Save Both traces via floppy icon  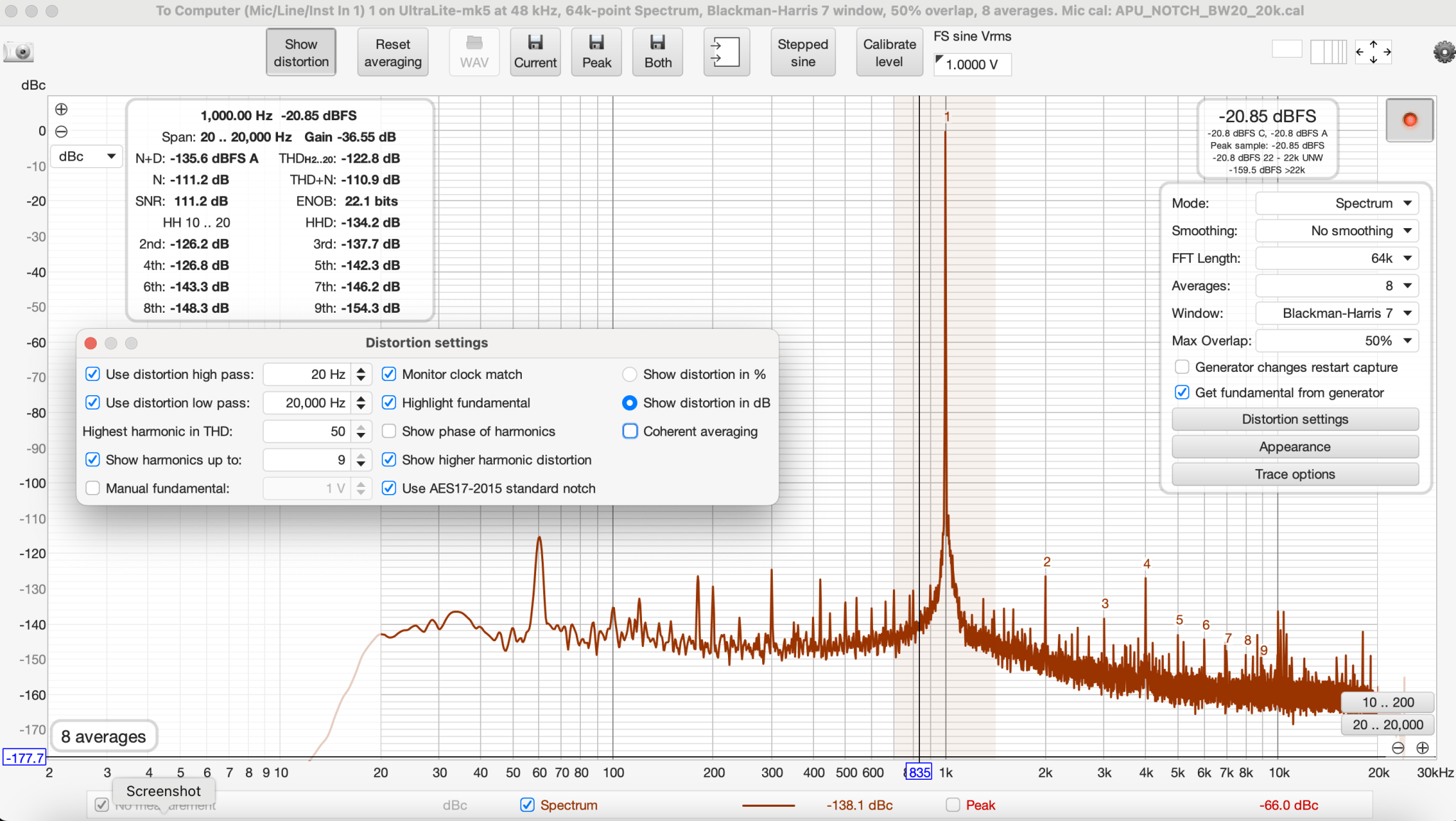[x=658, y=52]
